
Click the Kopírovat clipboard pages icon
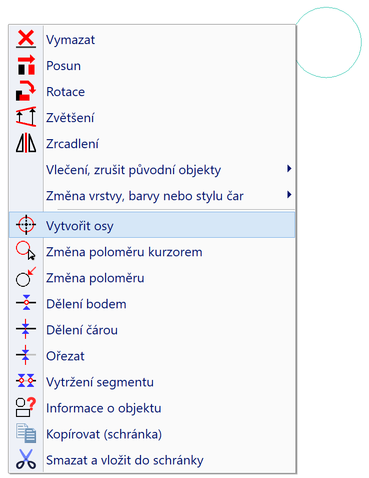(x=26, y=433)
